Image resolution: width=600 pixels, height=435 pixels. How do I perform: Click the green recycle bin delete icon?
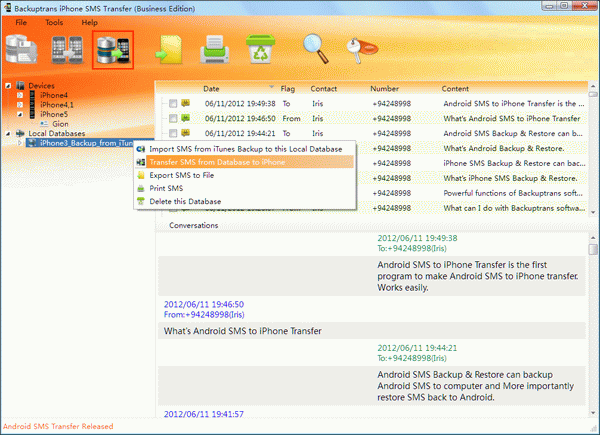pyautogui.click(x=261, y=49)
